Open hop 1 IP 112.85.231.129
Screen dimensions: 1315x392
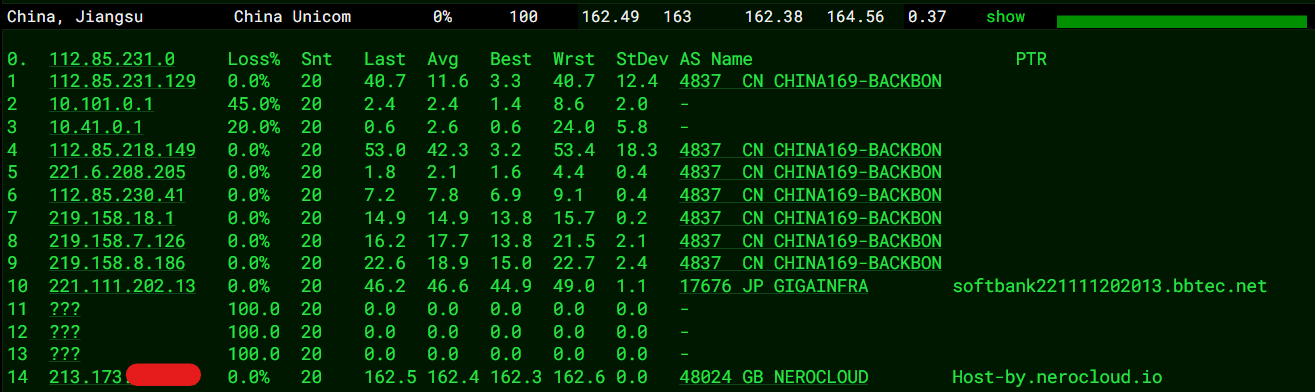122,82
